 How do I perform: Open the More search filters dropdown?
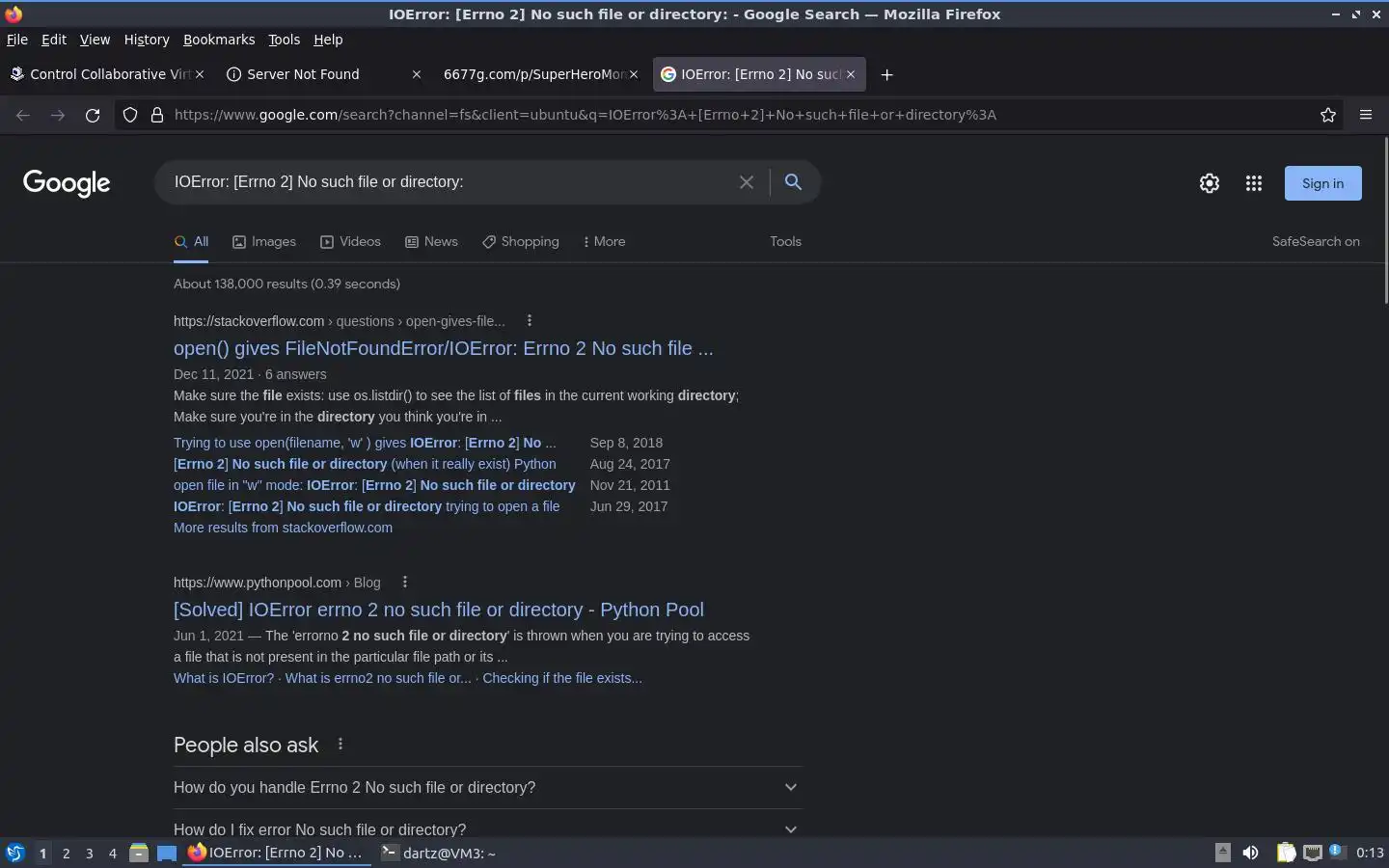(x=605, y=241)
